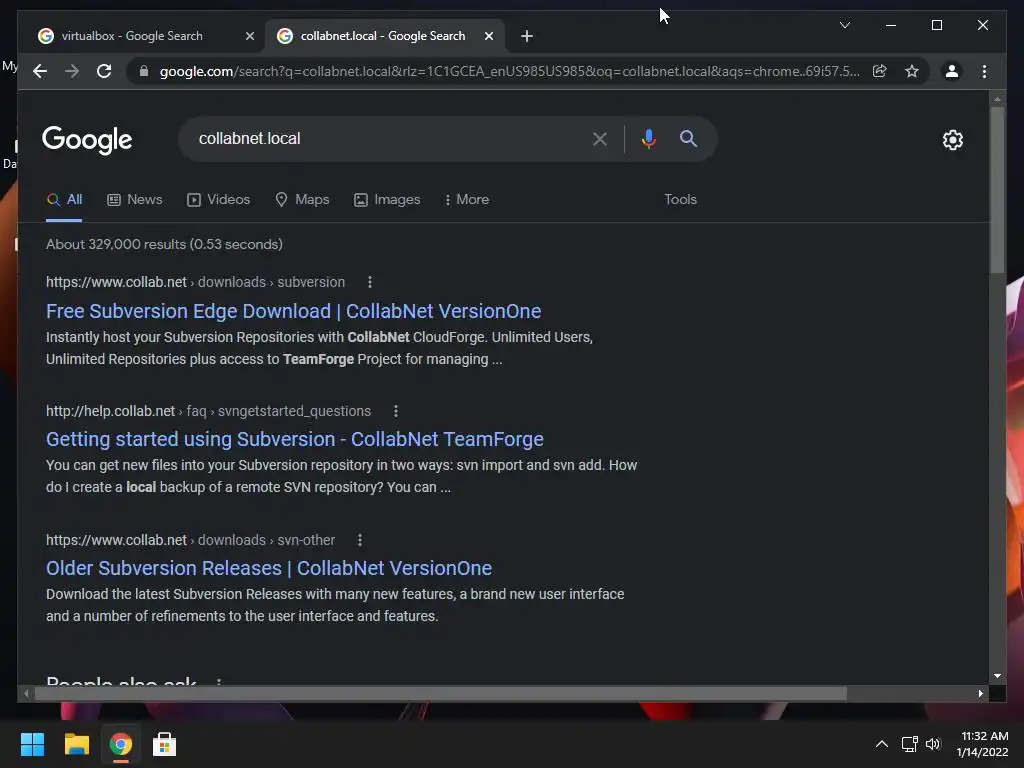Open the Chrome profile avatar menu
Viewport: 1024px width, 768px height.
click(952, 71)
